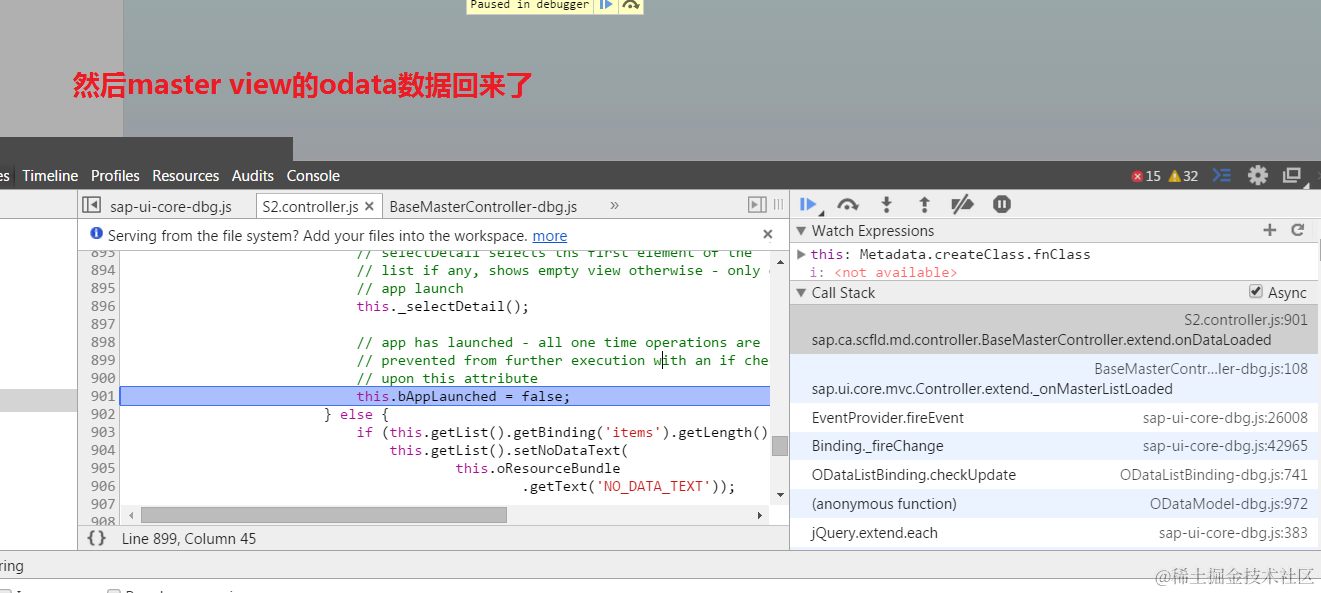Toggle the debugger sidebar pane
Image resolution: width=1321 pixels, height=593 pixels.
(757, 205)
